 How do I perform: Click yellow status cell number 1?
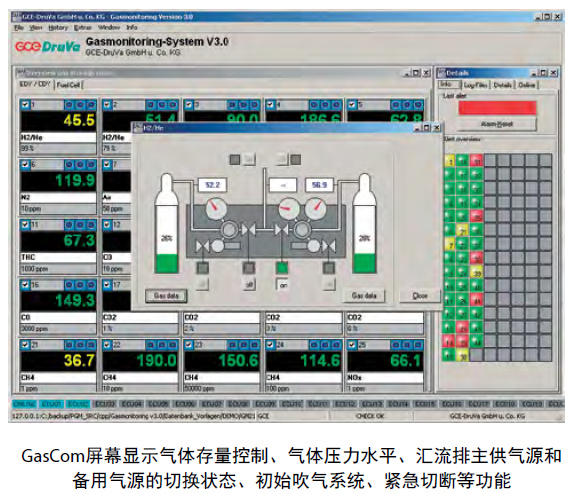(450, 161)
